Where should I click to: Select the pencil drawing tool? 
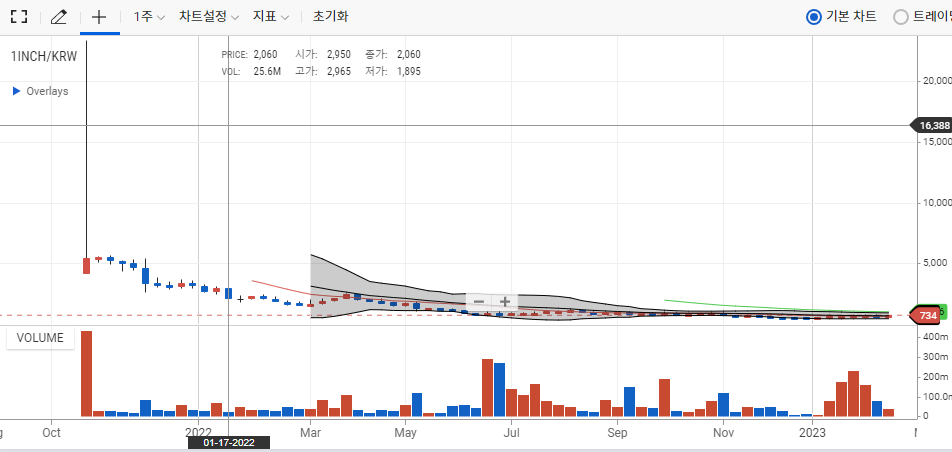tap(58, 16)
